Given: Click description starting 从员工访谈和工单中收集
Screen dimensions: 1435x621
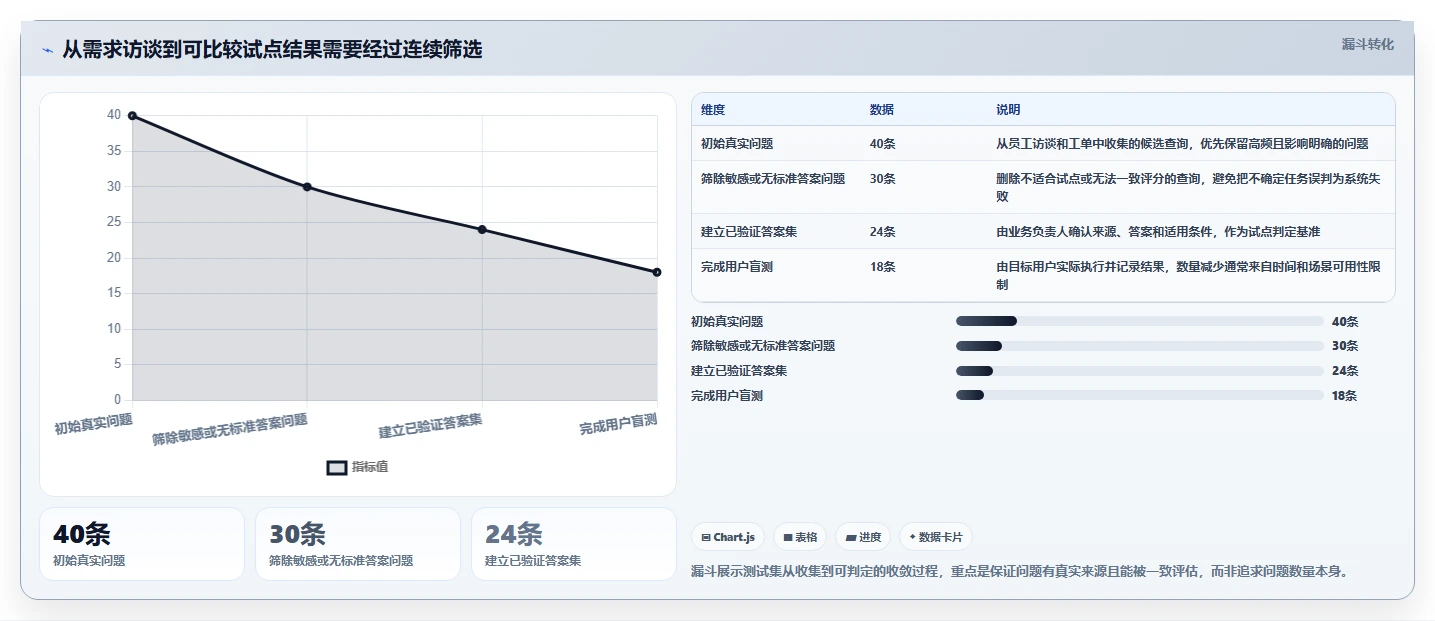Looking at the screenshot, I should pyautogui.click(x=1182, y=144).
